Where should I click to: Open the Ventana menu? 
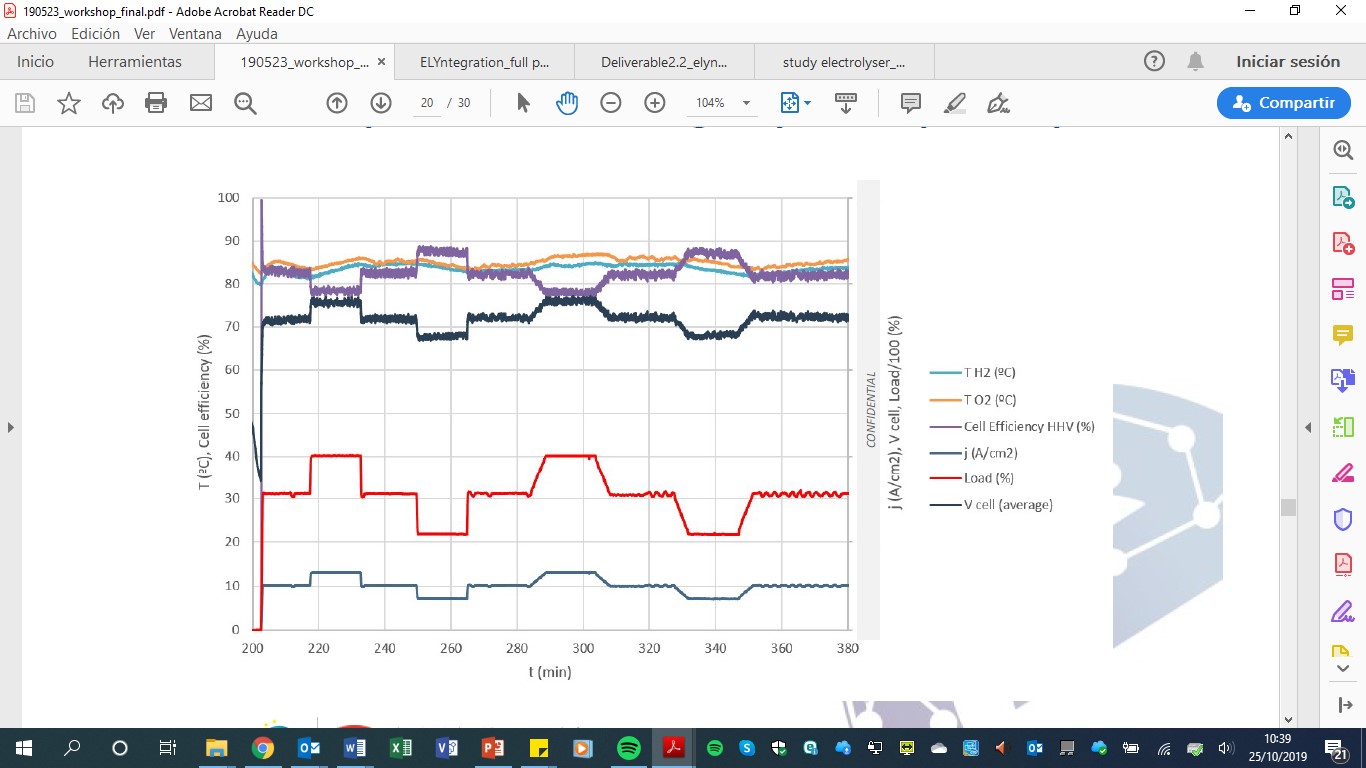(195, 33)
